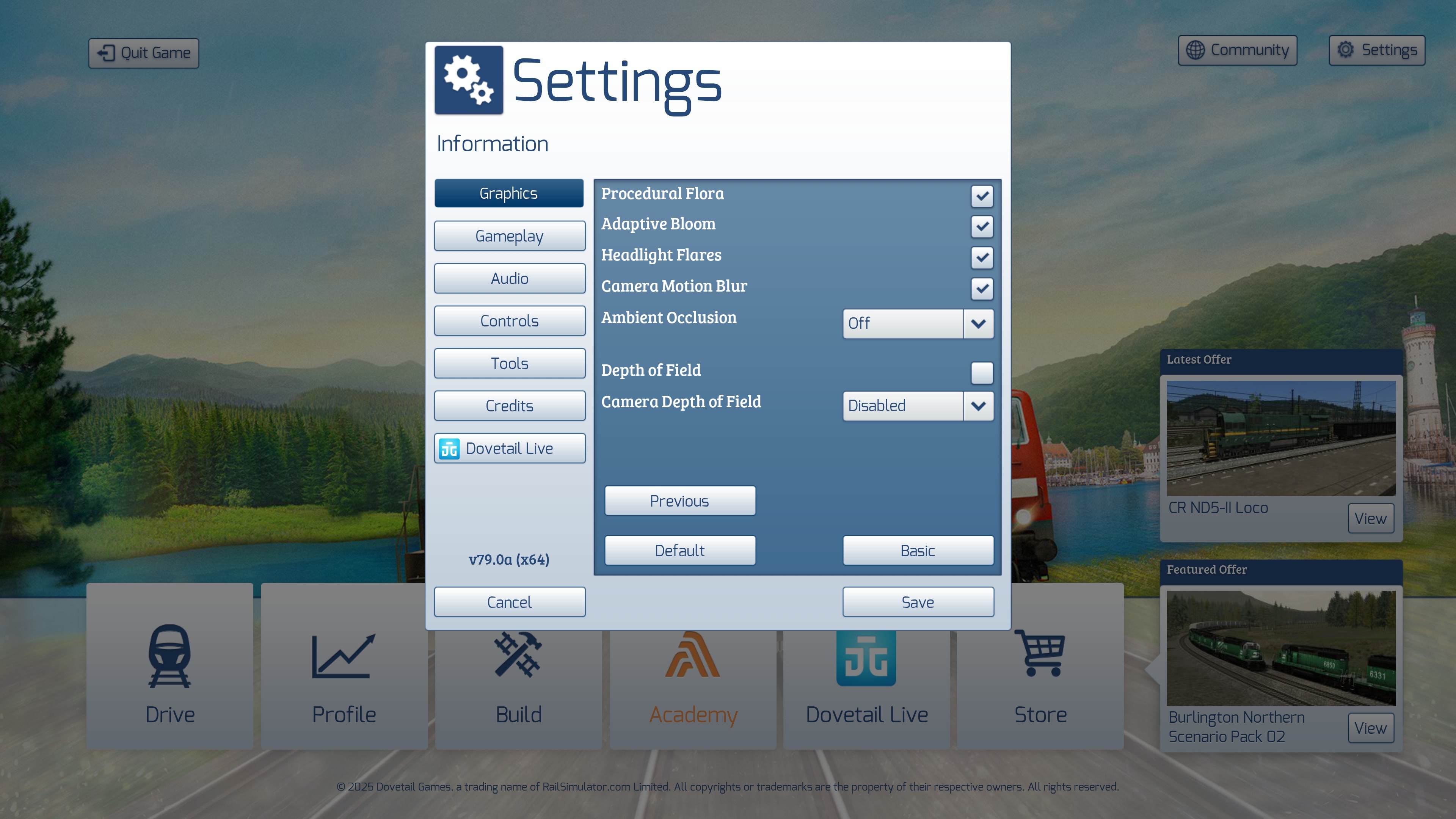This screenshot has width=1456, height=819.
Task: Click the Dovetail Live logo icon in settings sidebar
Action: coord(449,449)
